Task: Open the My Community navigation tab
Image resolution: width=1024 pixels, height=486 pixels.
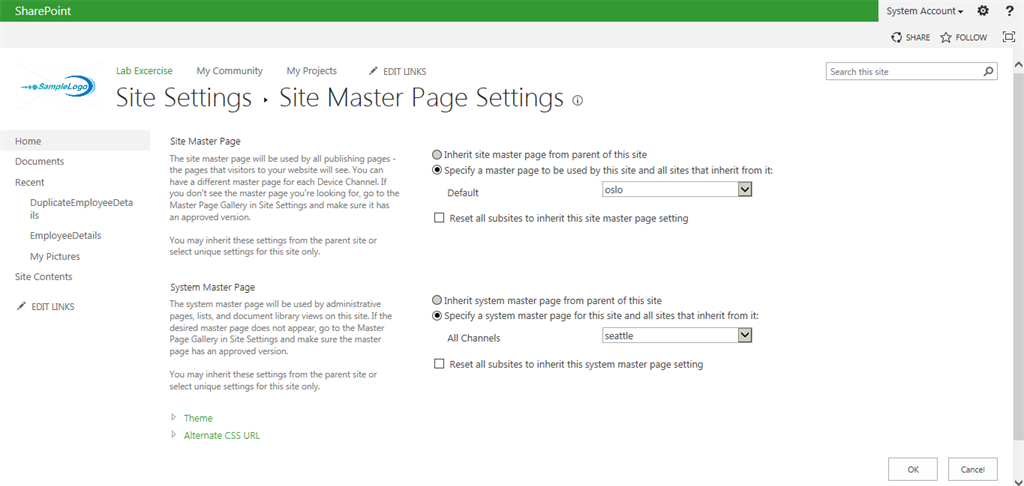Action: [229, 71]
